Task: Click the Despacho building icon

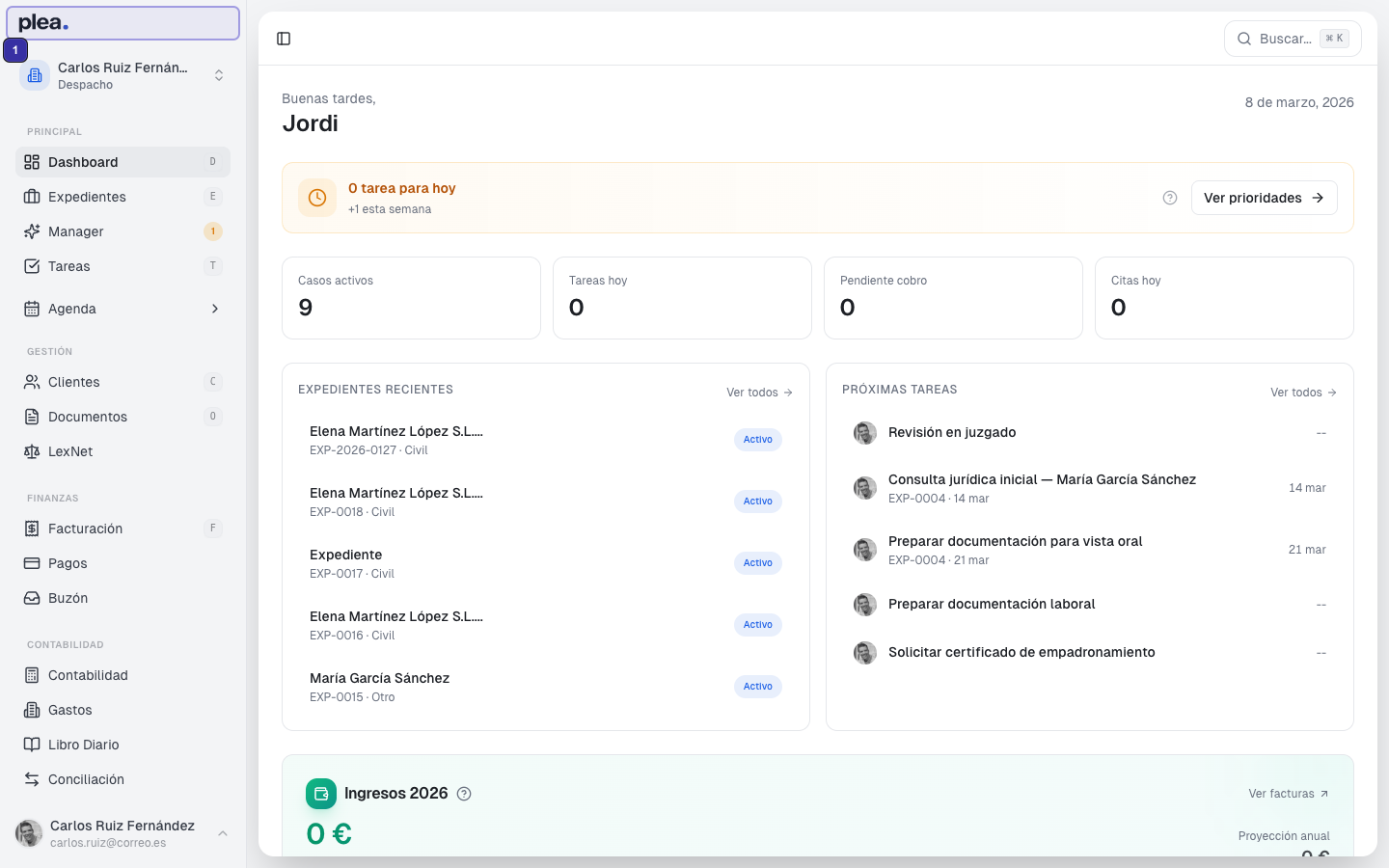Action: coord(35,75)
